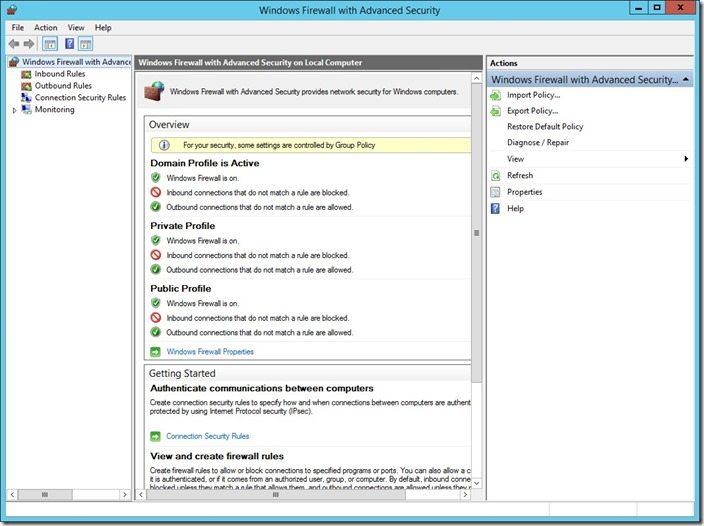Click the app icon in the title bar
The image size is (704, 526).
pos(12,9)
